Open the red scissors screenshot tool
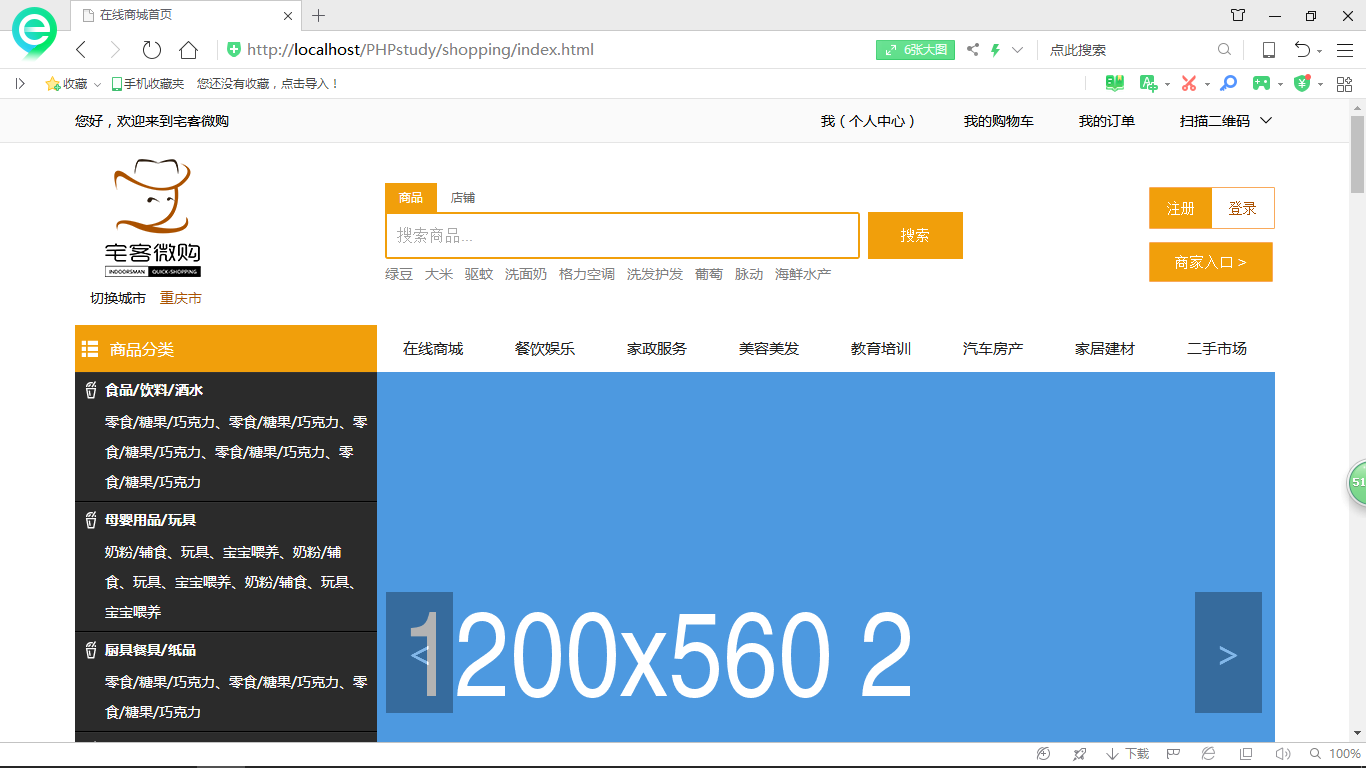This screenshot has width=1366, height=768. [1188, 84]
